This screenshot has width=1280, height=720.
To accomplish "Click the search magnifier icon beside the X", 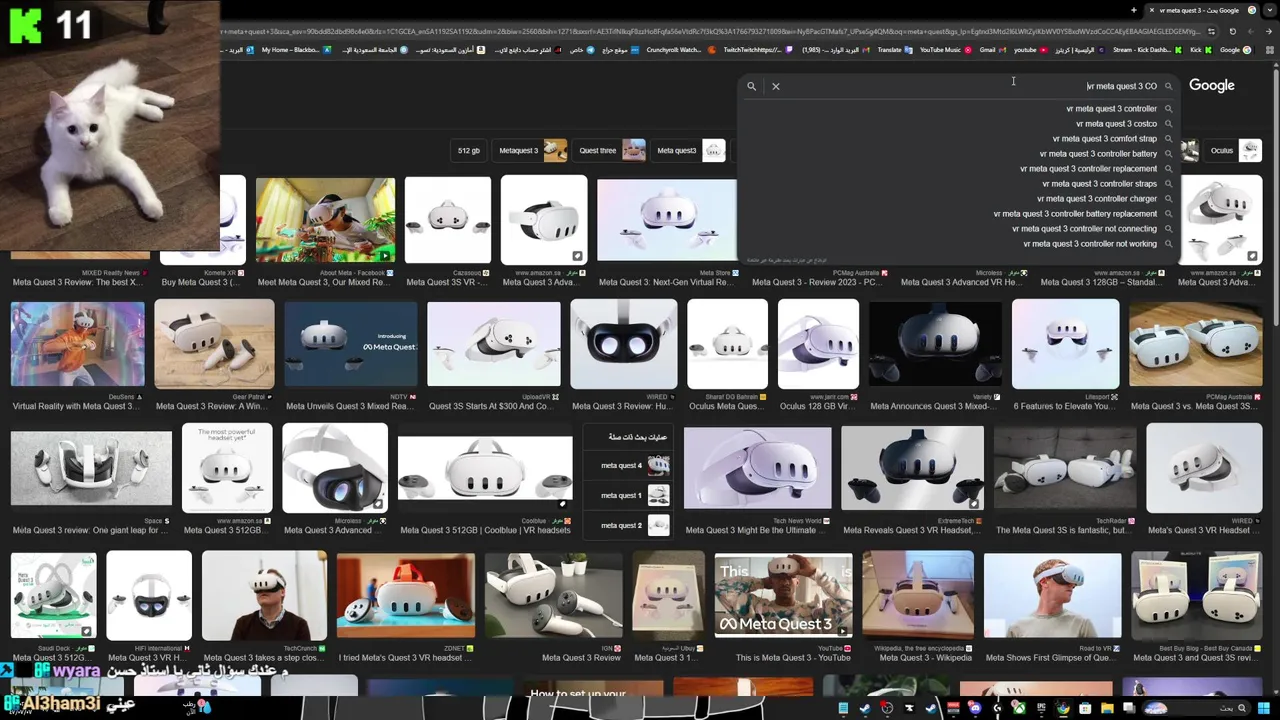I will click(x=751, y=86).
